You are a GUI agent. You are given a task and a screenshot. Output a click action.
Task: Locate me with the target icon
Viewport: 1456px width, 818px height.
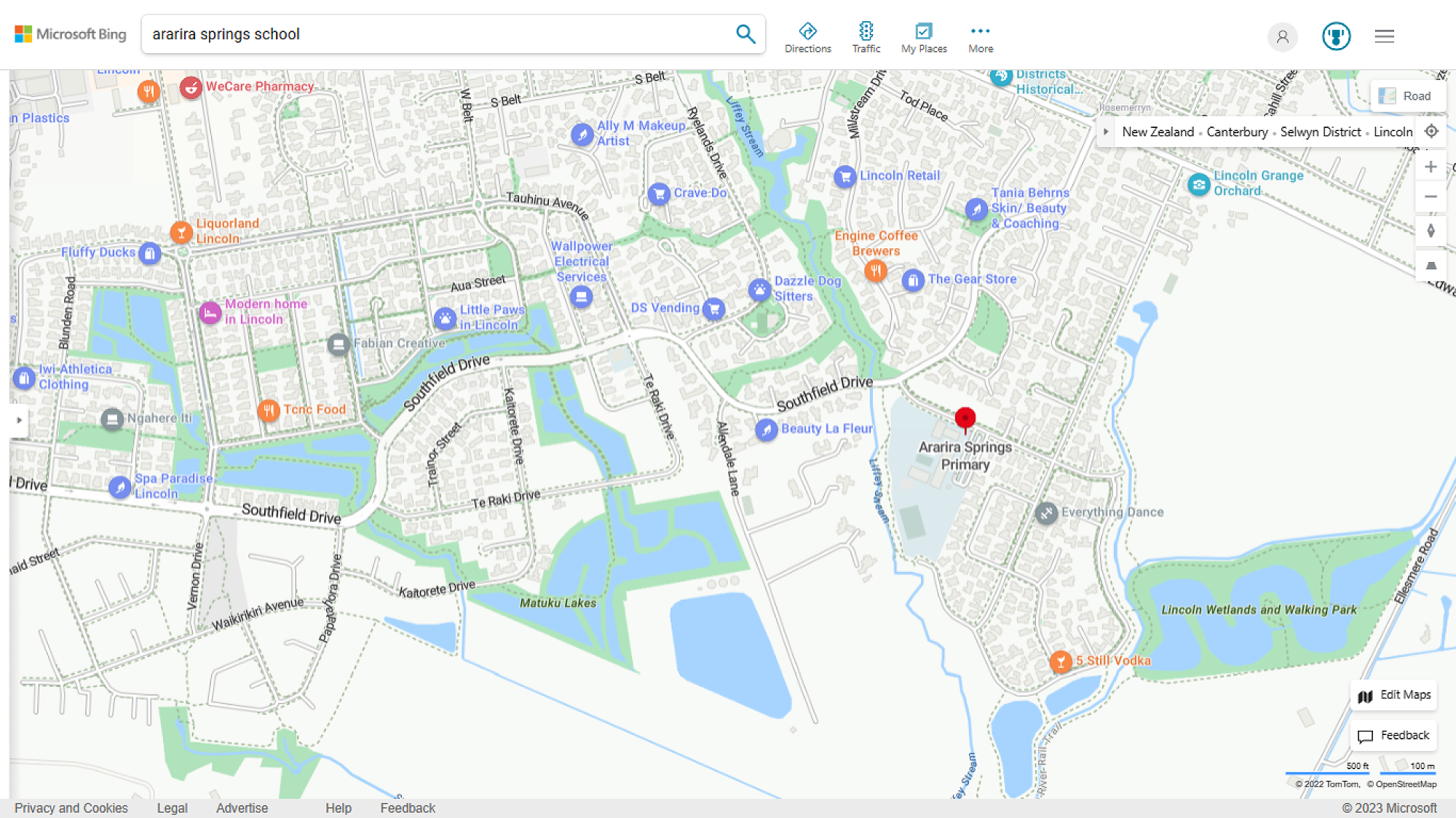click(x=1431, y=132)
